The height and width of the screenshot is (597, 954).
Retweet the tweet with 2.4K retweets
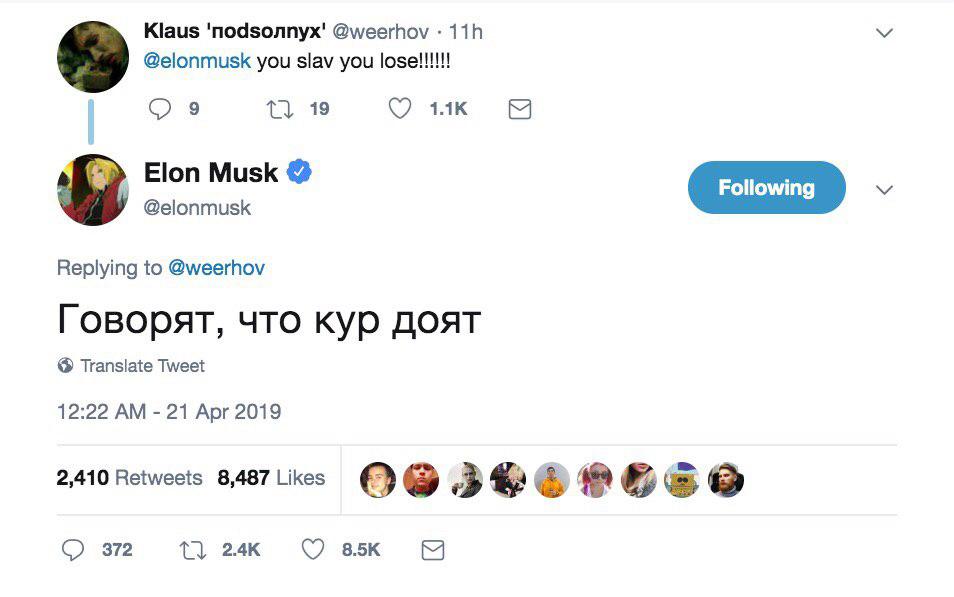pos(192,549)
